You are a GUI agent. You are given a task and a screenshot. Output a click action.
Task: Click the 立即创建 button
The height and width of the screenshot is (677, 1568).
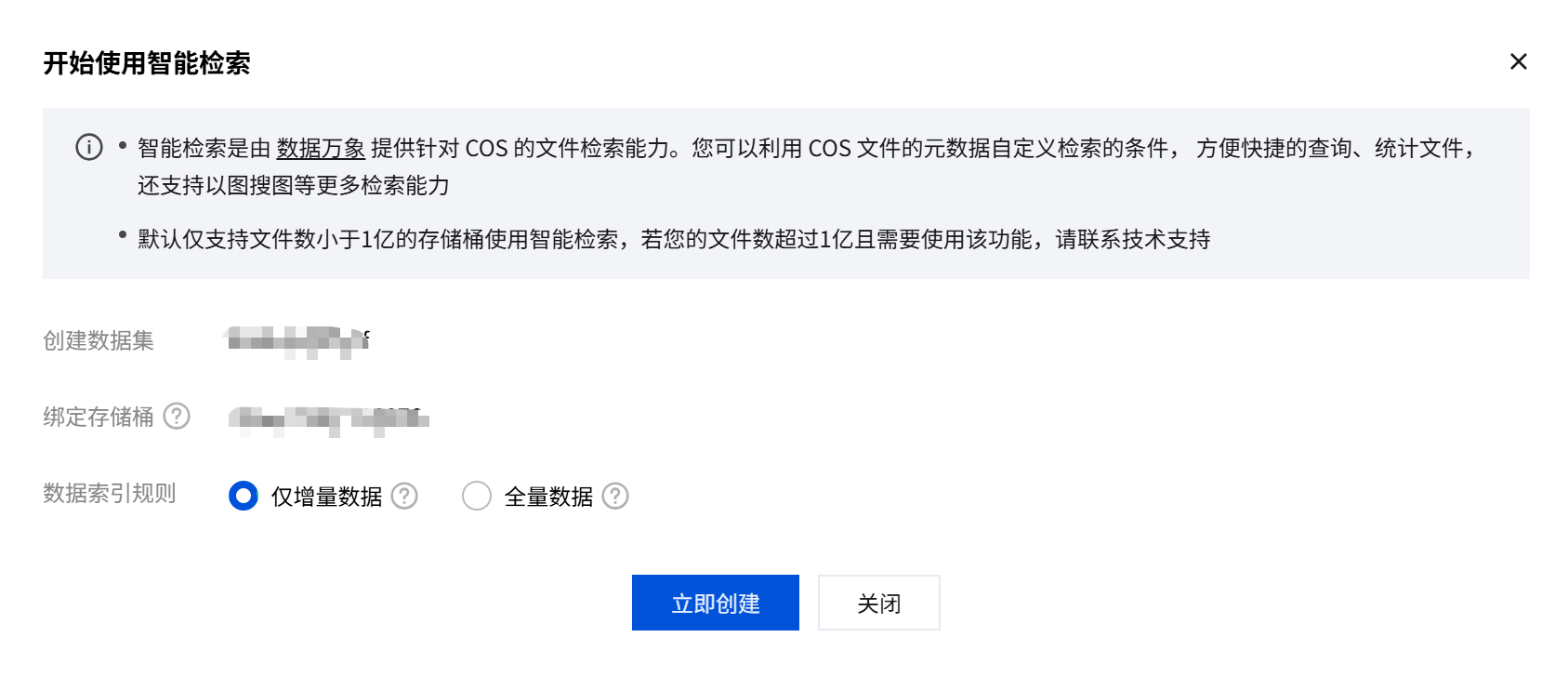coord(716,603)
